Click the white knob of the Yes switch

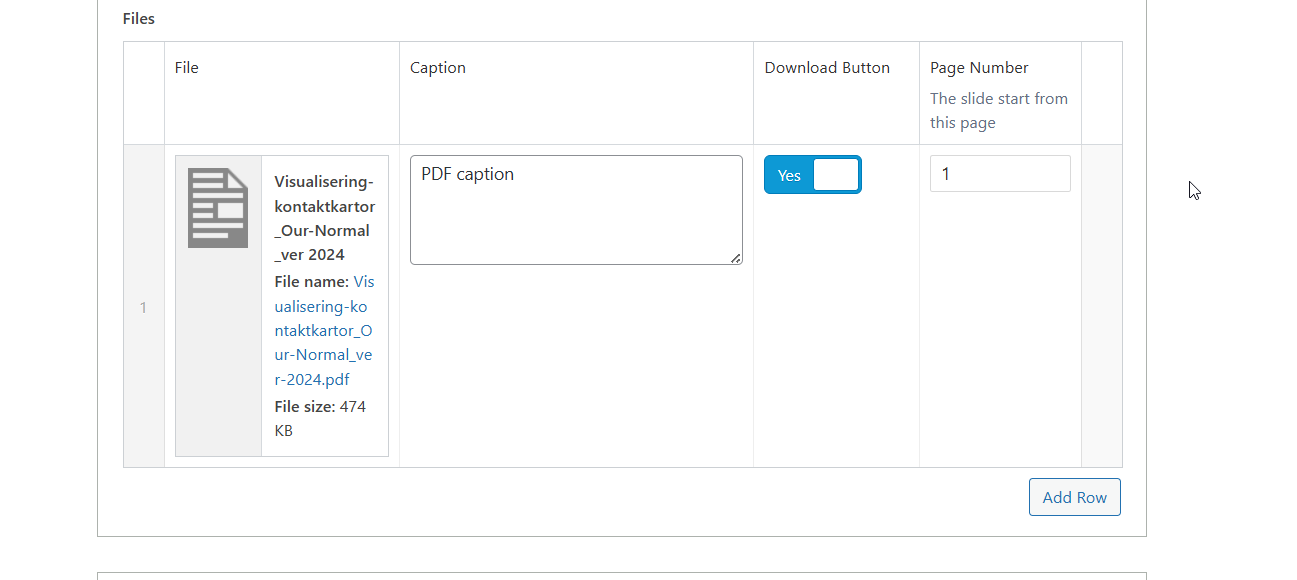pyautogui.click(x=836, y=175)
